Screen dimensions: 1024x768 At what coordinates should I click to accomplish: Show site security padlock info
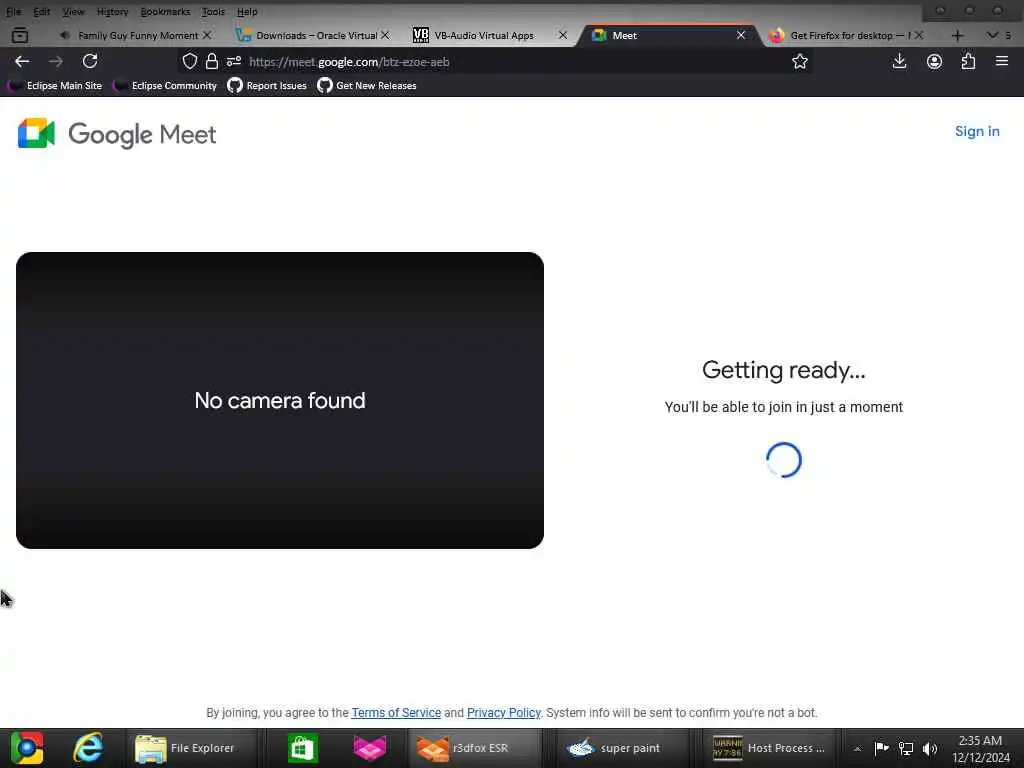(212, 61)
